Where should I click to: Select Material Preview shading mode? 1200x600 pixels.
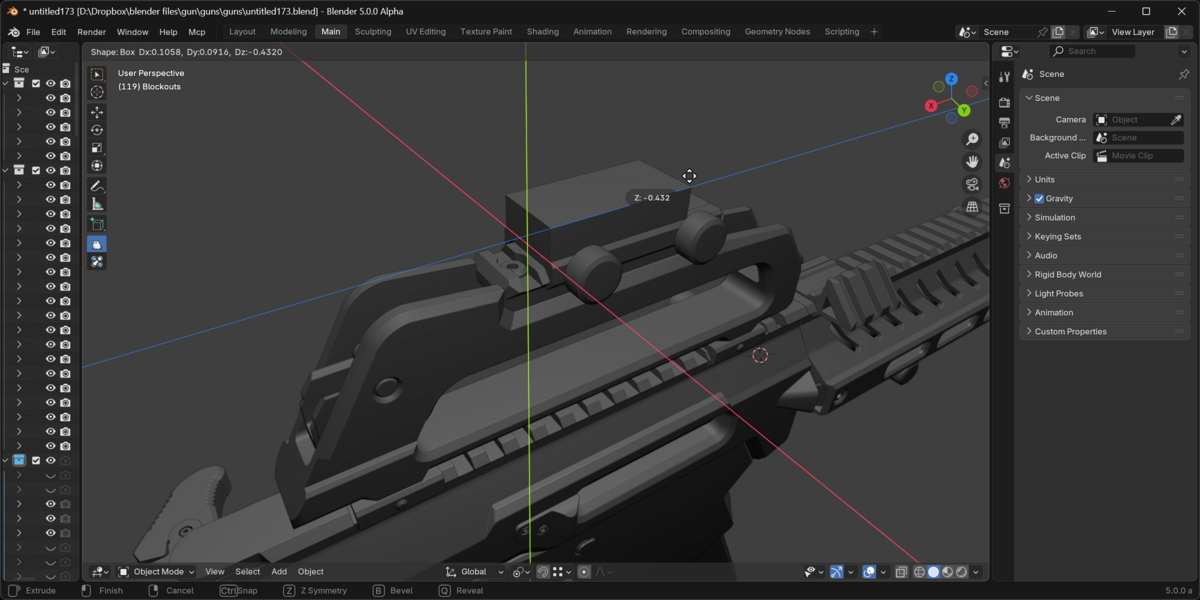[x=947, y=571]
